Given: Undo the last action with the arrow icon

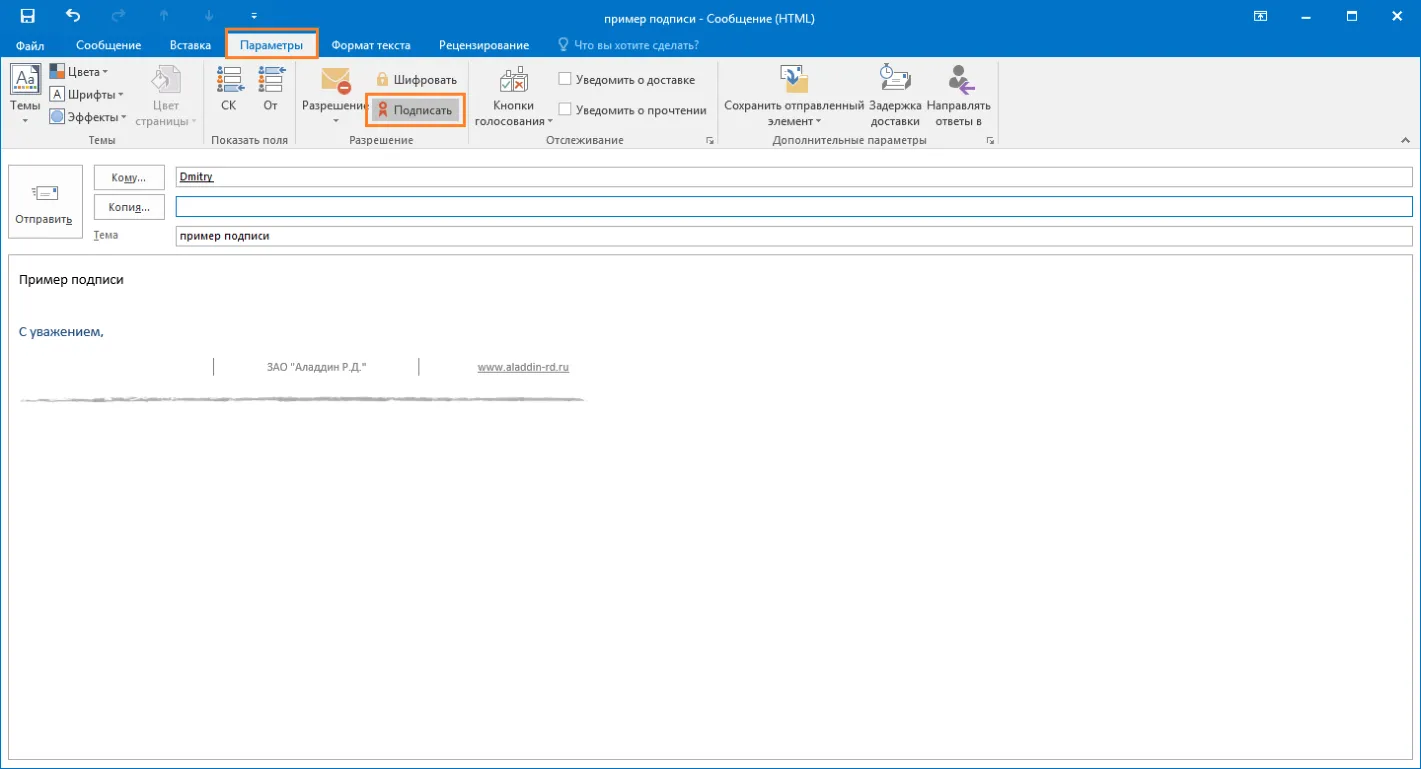Looking at the screenshot, I should (x=72, y=16).
